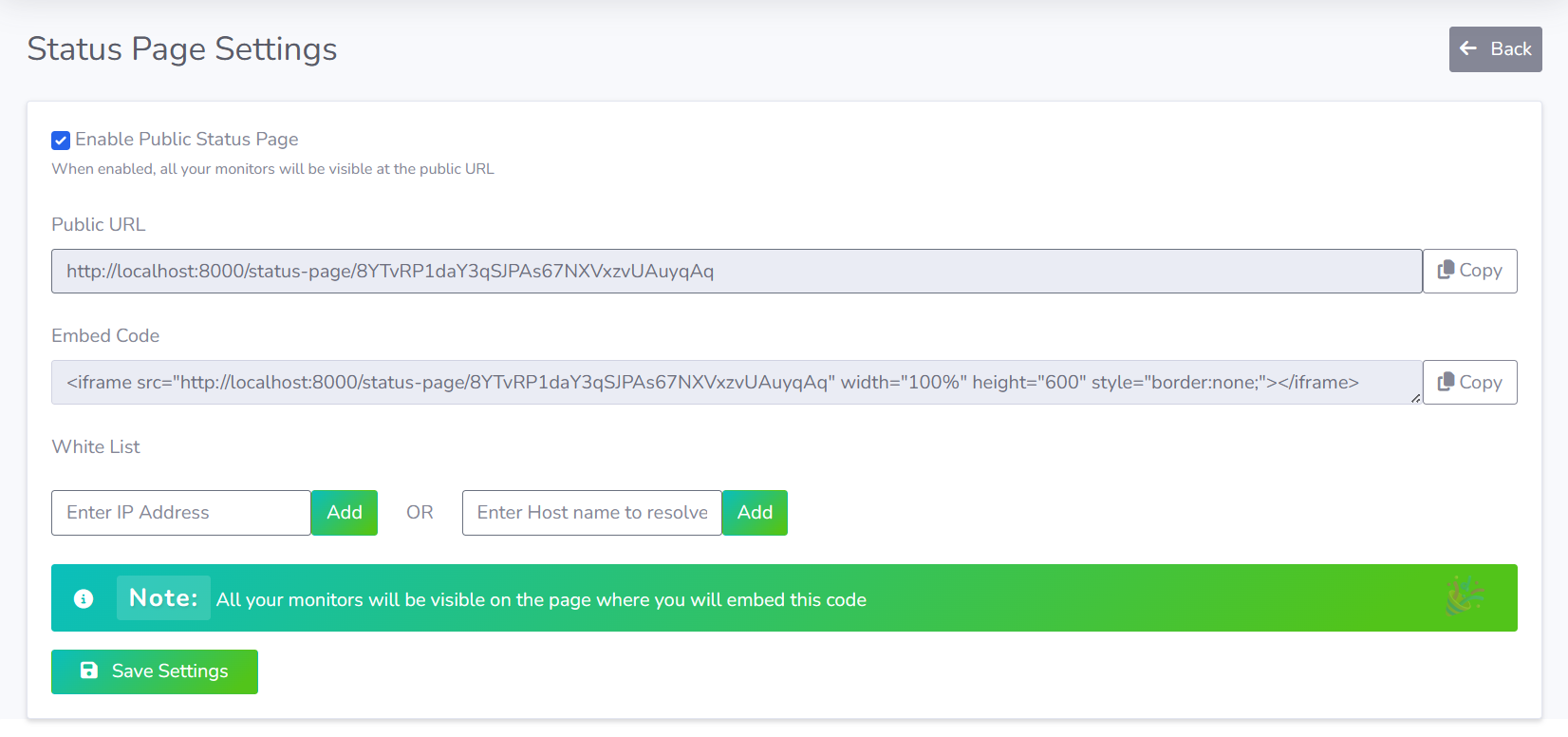This screenshot has width=1568, height=737.
Task: Focus the Enter Host name to resolve field
Action: [x=591, y=513]
